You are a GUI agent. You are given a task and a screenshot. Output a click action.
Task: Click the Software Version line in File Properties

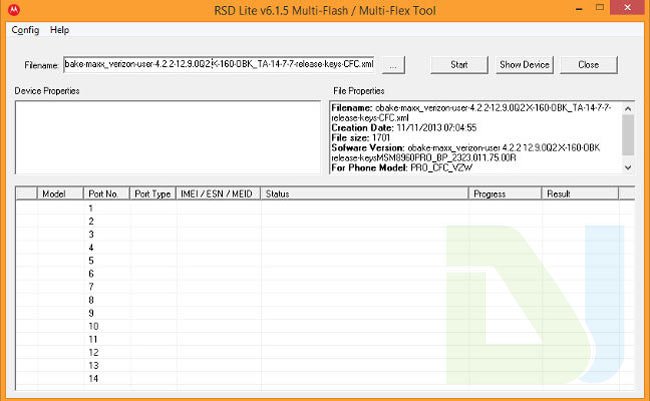(466, 153)
